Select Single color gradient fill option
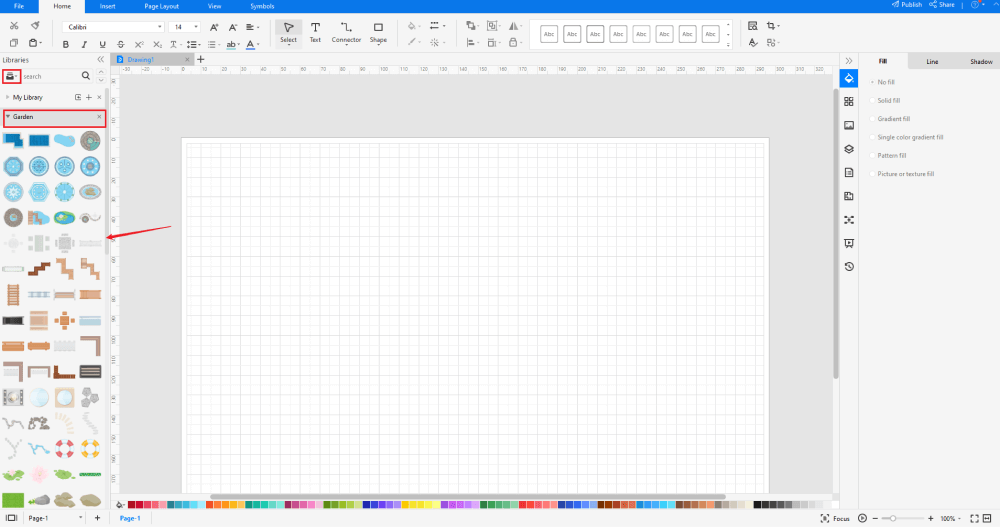The image size is (1000, 527). [x=907, y=137]
